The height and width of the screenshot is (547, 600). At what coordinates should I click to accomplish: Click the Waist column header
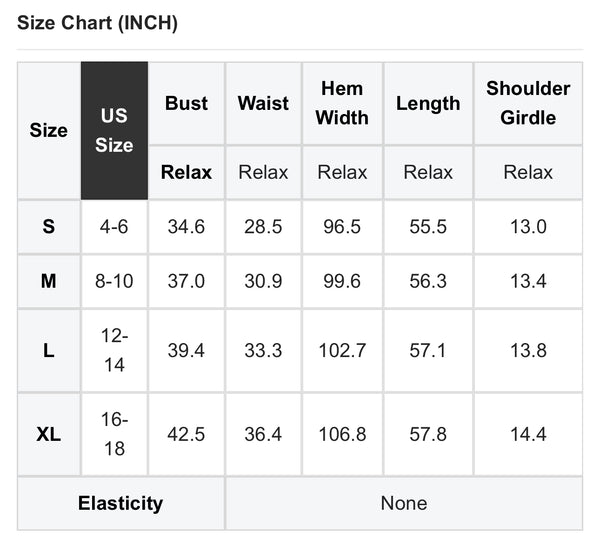pyautogui.click(x=263, y=103)
